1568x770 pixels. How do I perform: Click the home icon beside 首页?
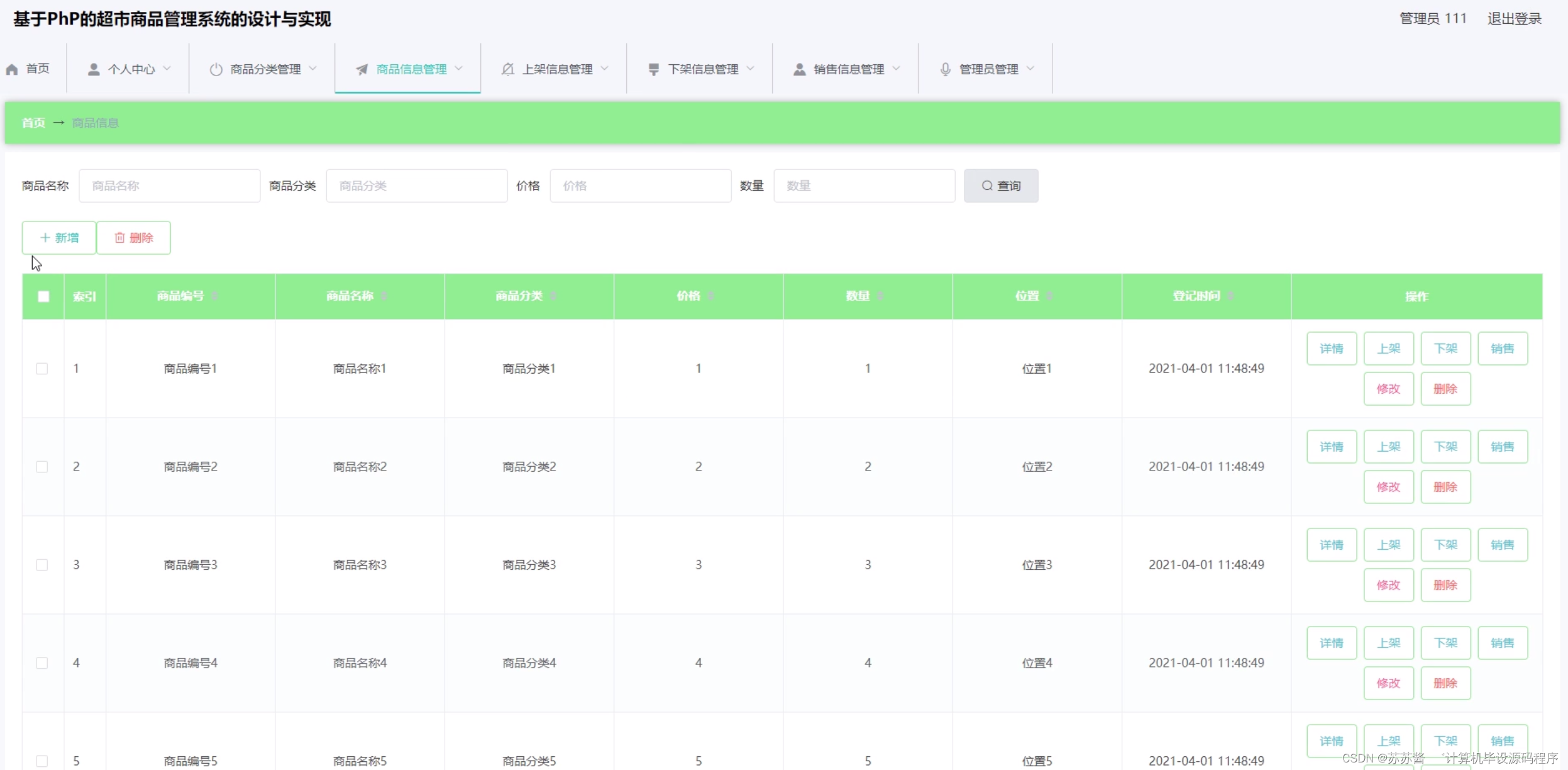[12, 69]
